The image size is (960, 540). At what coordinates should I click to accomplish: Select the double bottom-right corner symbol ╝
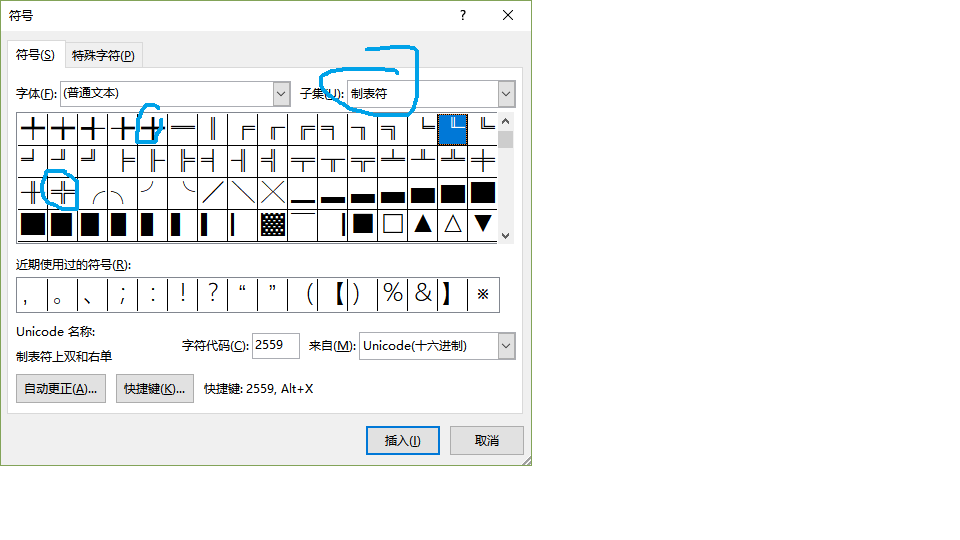tap(92, 161)
